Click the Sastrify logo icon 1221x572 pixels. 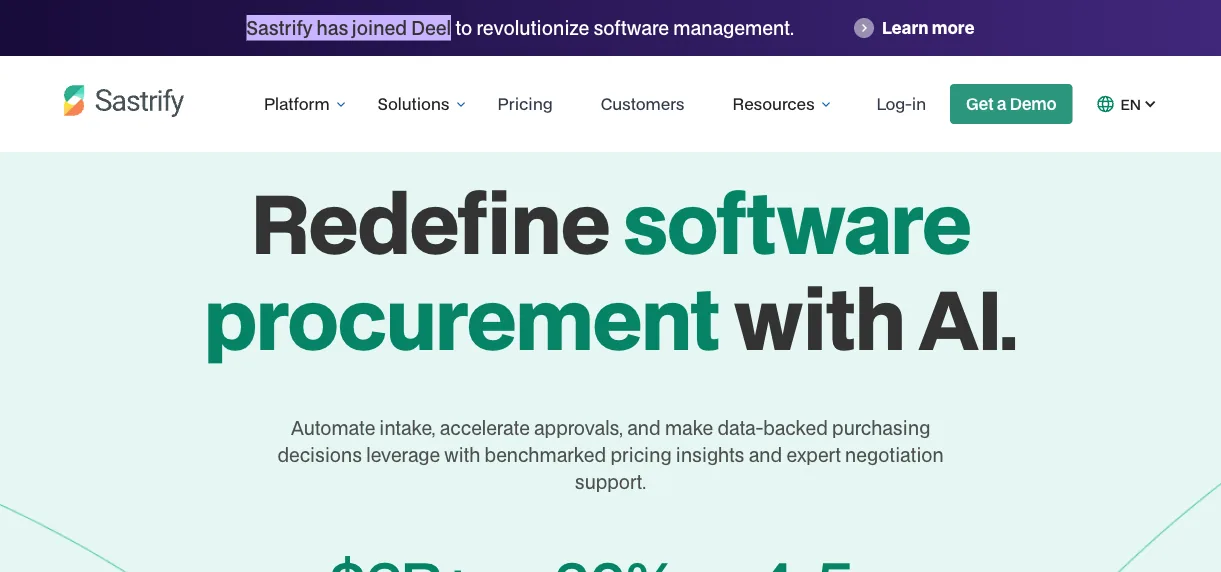tap(74, 101)
